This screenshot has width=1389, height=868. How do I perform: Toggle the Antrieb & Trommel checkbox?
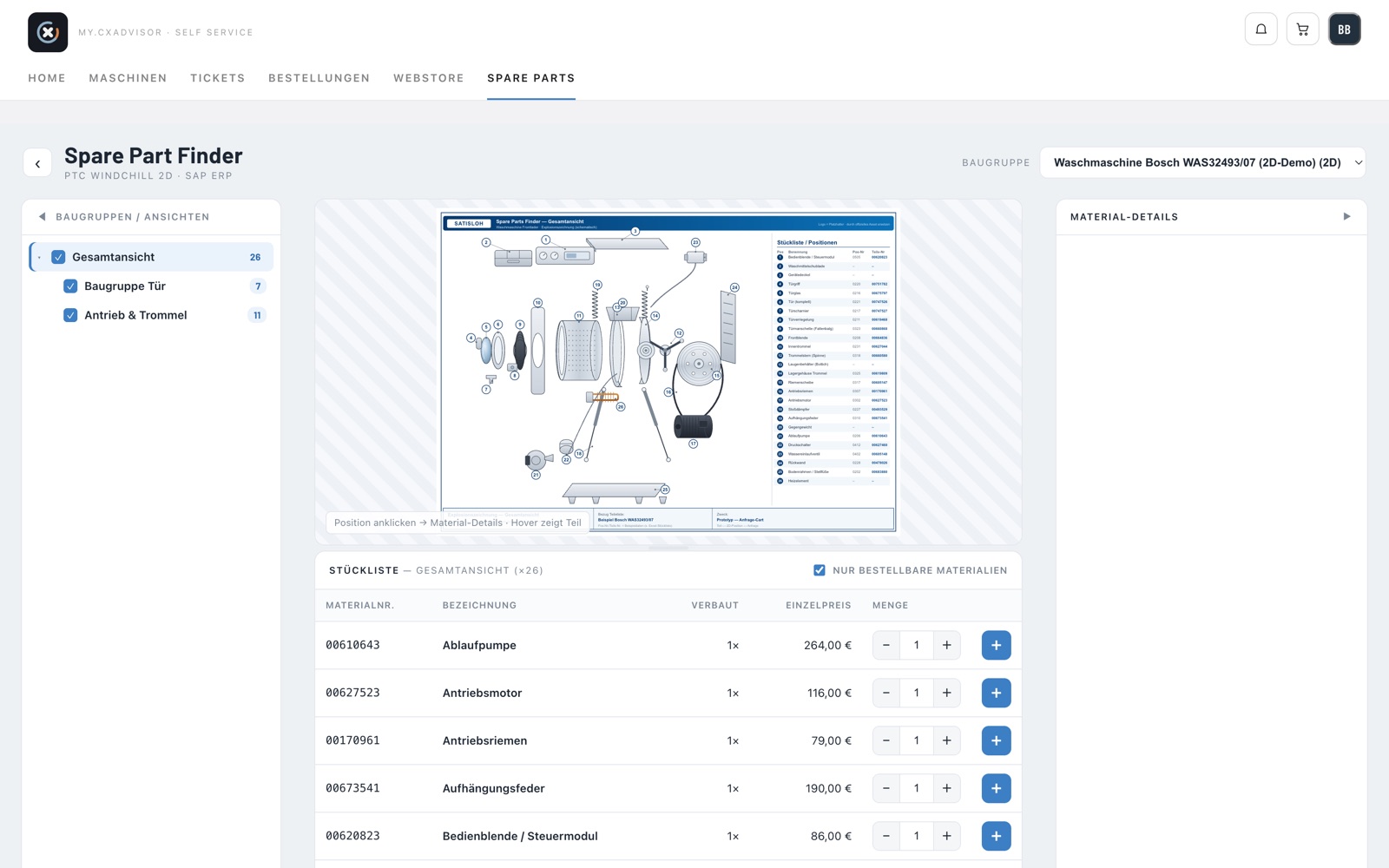pyautogui.click(x=70, y=315)
